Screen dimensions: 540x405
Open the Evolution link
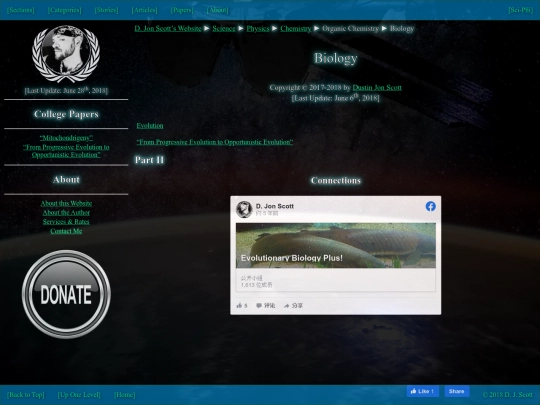(150, 126)
